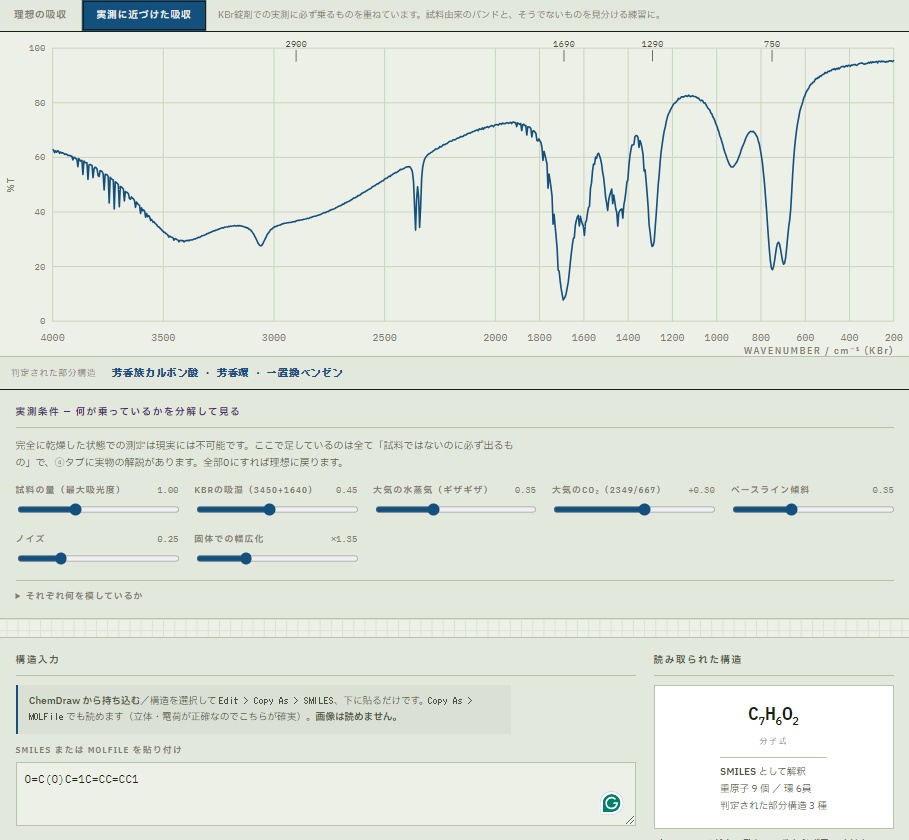Image resolution: width=909 pixels, height=840 pixels.
Task: Click the 構造入力 section heading
Action: (x=37, y=659)
